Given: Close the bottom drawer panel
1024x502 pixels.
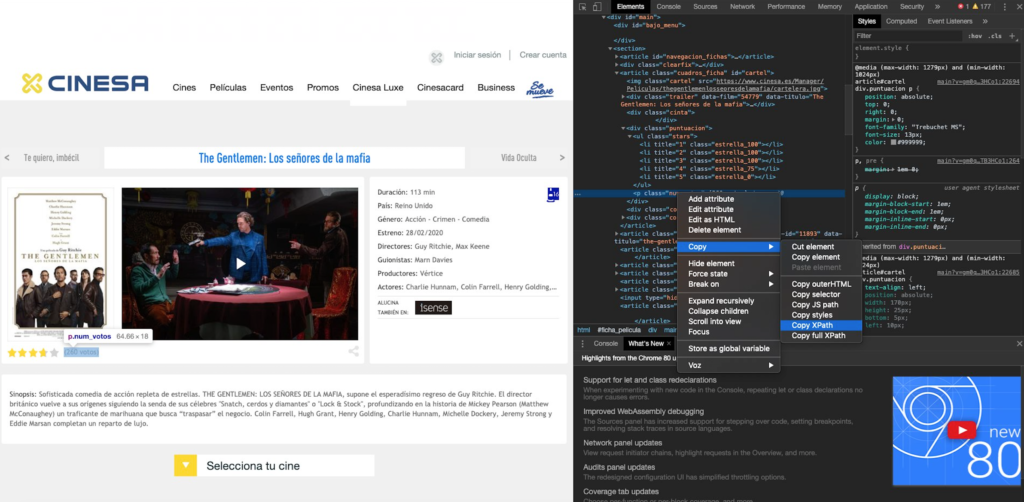Looking at the screenshot, I should (1019, 343).
